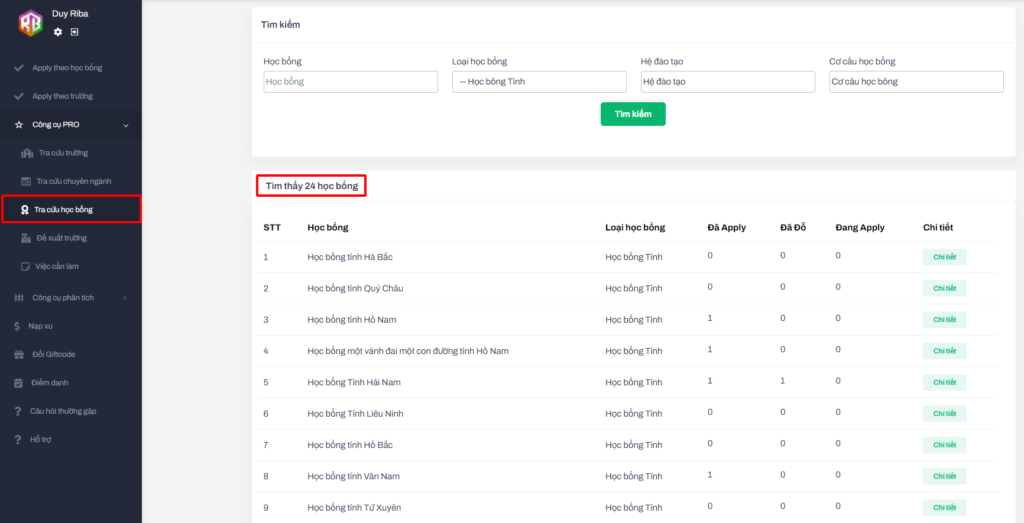The width and height of the screenshot is (1024, 523).
Task: Select Apply theo học bổng menu item
Action: 67,68
